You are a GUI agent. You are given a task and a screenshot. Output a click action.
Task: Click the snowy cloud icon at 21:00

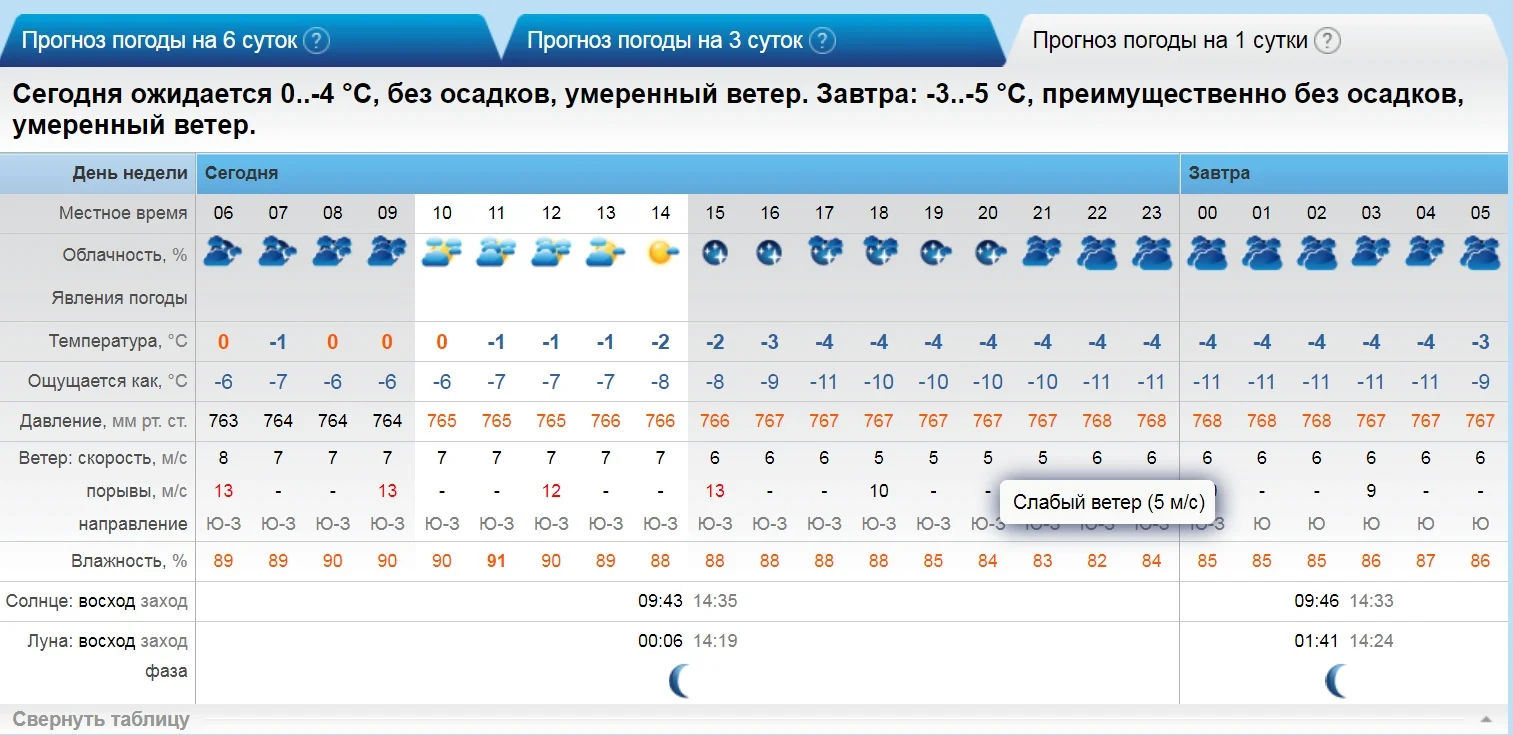[x=1042, y=251]
